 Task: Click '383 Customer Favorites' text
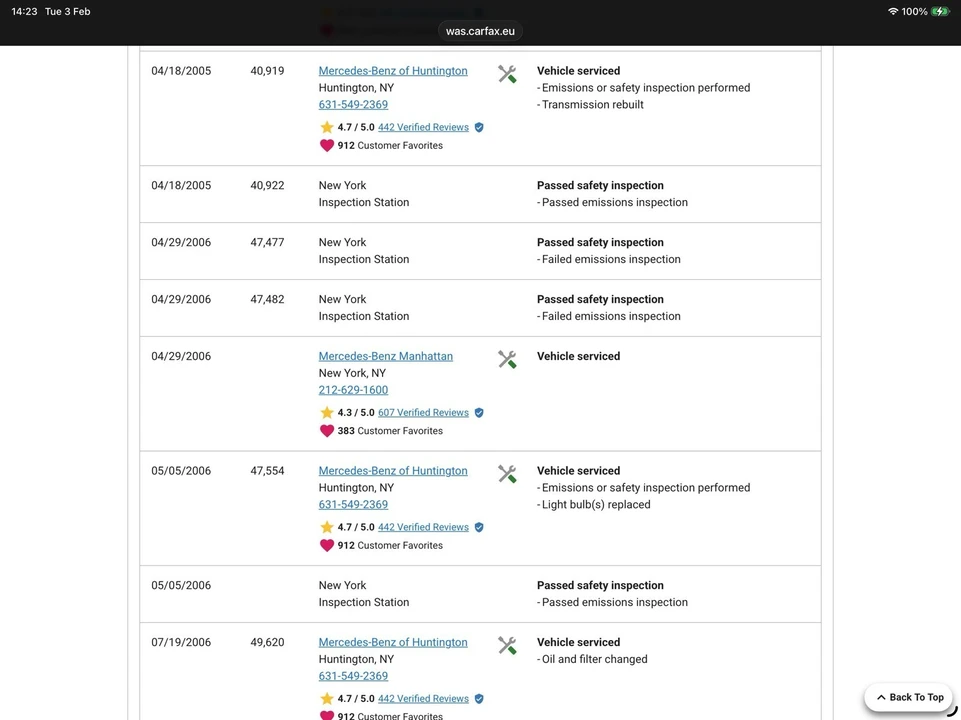390,431
